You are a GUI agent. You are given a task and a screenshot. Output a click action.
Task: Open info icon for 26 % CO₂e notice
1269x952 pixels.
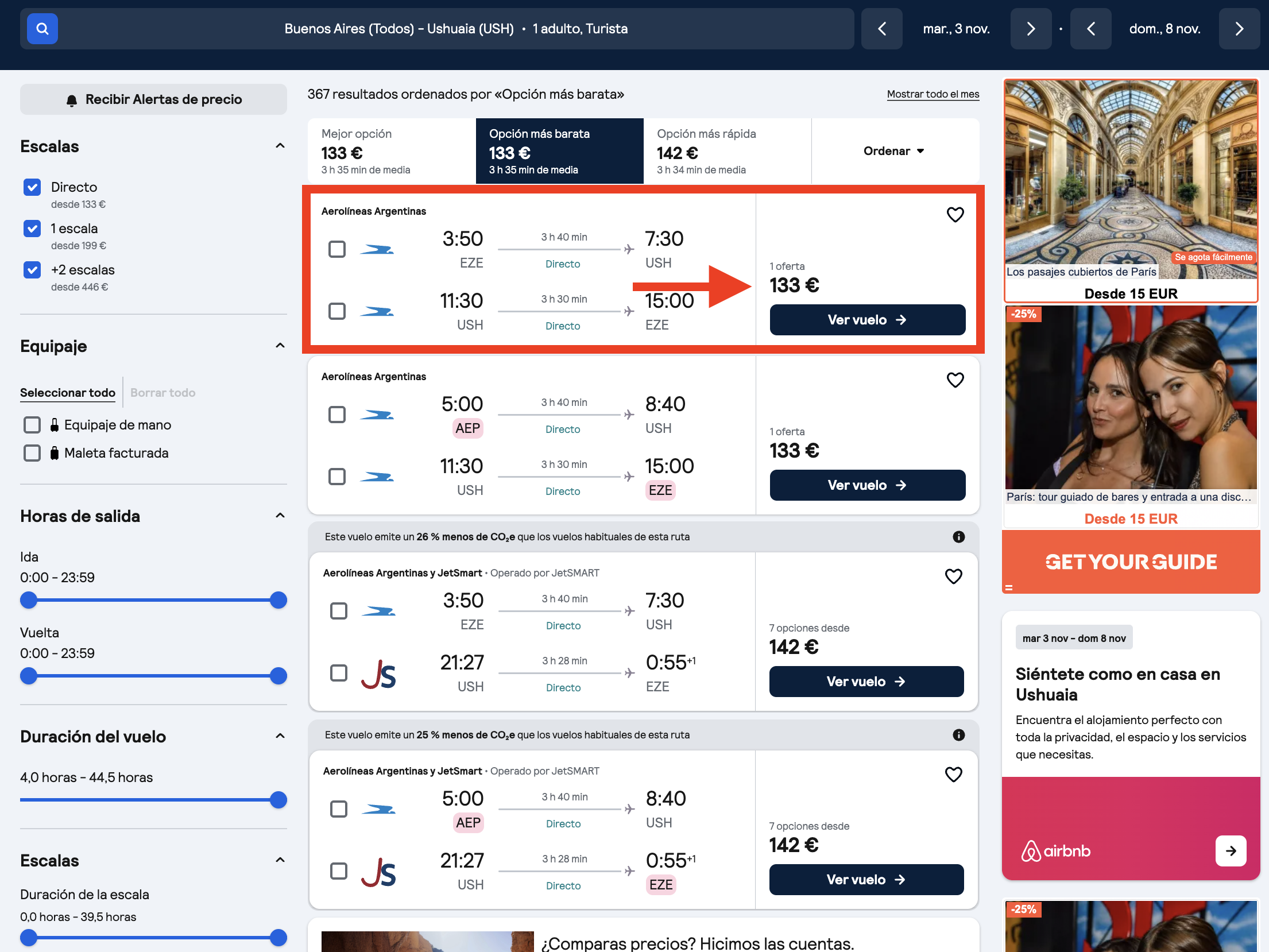coord(958,537)
